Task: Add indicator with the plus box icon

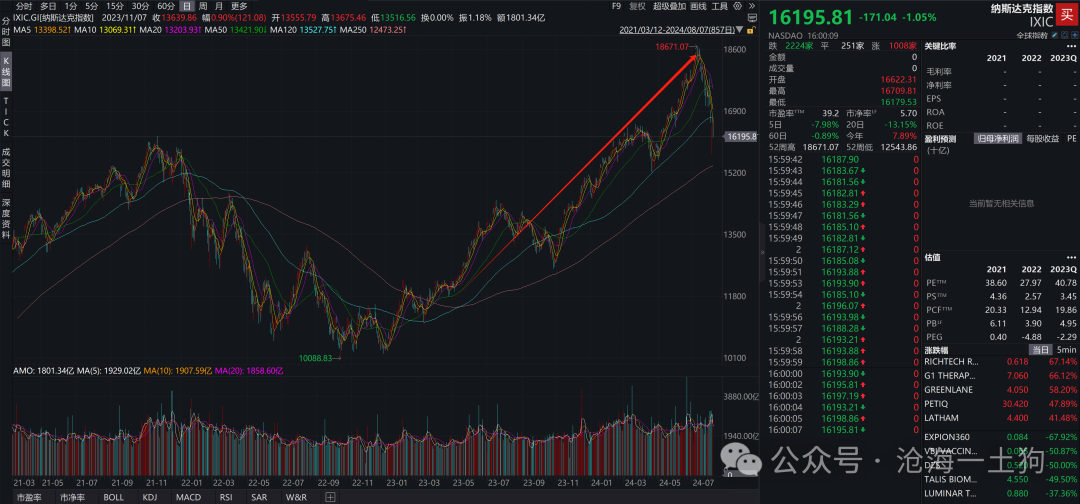Action: 330,496
